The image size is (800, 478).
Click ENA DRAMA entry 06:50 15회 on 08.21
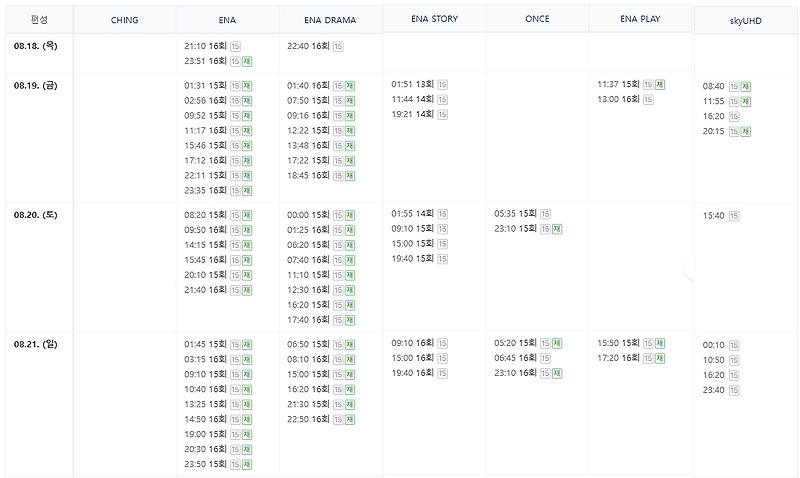(x=308, y=344)
